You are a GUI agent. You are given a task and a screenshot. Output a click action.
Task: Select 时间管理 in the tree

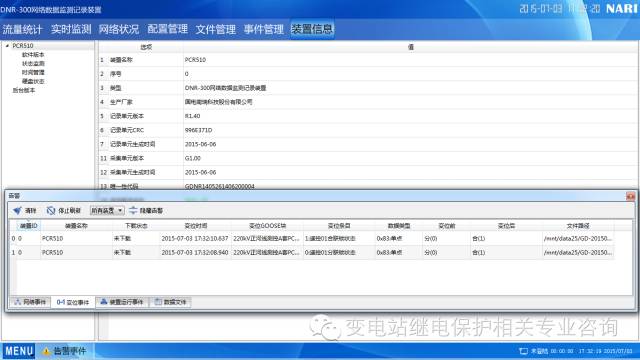point(33,73)
